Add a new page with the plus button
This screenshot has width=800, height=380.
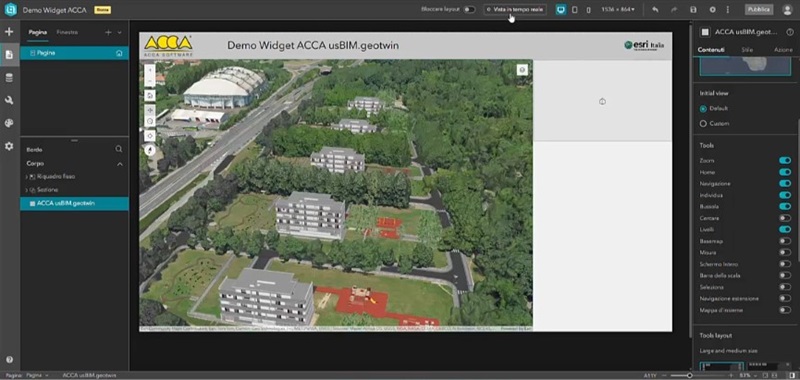tap(108, 32)
